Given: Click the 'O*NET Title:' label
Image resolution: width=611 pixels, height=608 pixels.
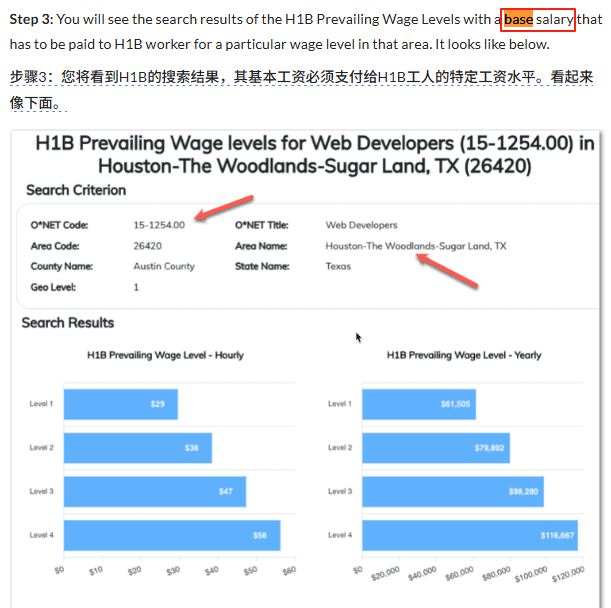Looking at the screenshot, I should tap(261, 225).
